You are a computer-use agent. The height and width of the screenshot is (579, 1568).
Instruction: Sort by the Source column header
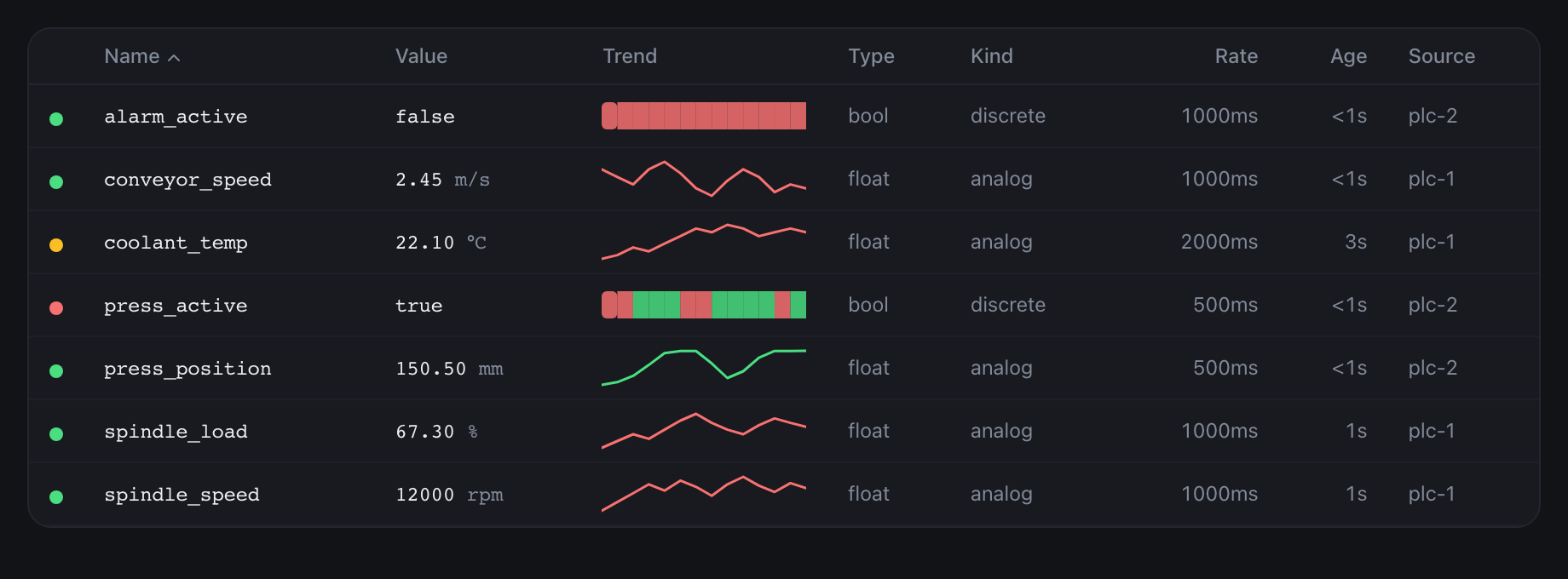1441,56
